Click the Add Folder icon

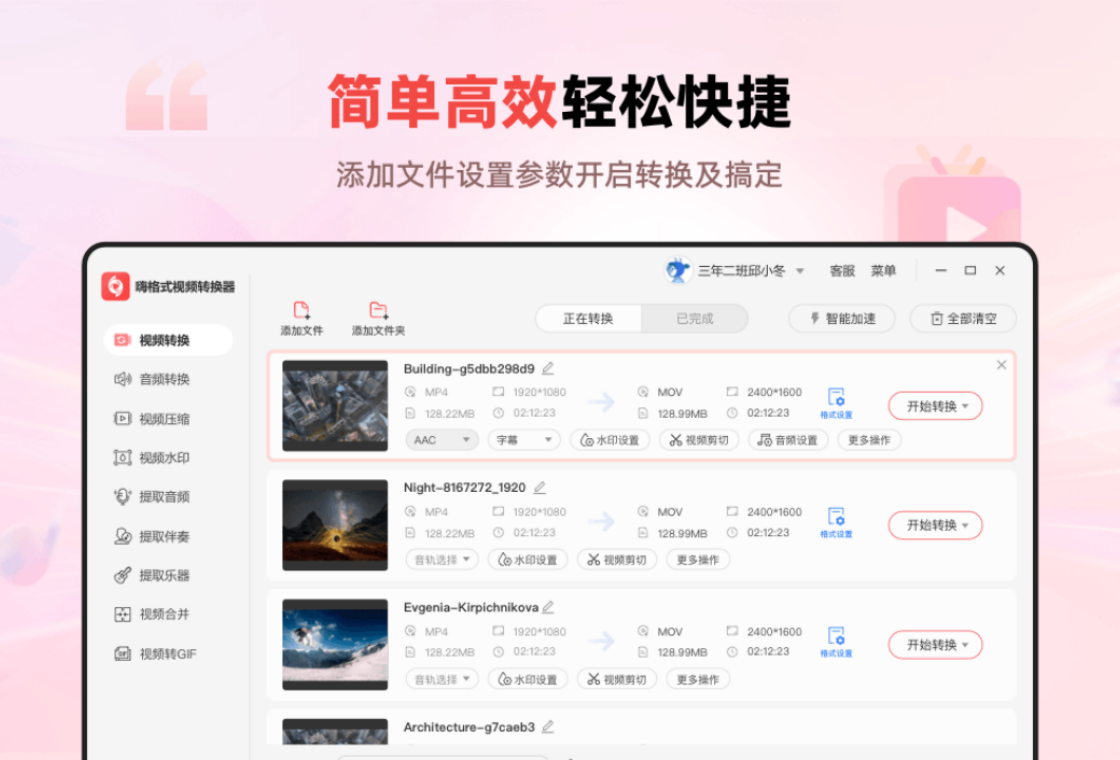(x=378, y=311)
